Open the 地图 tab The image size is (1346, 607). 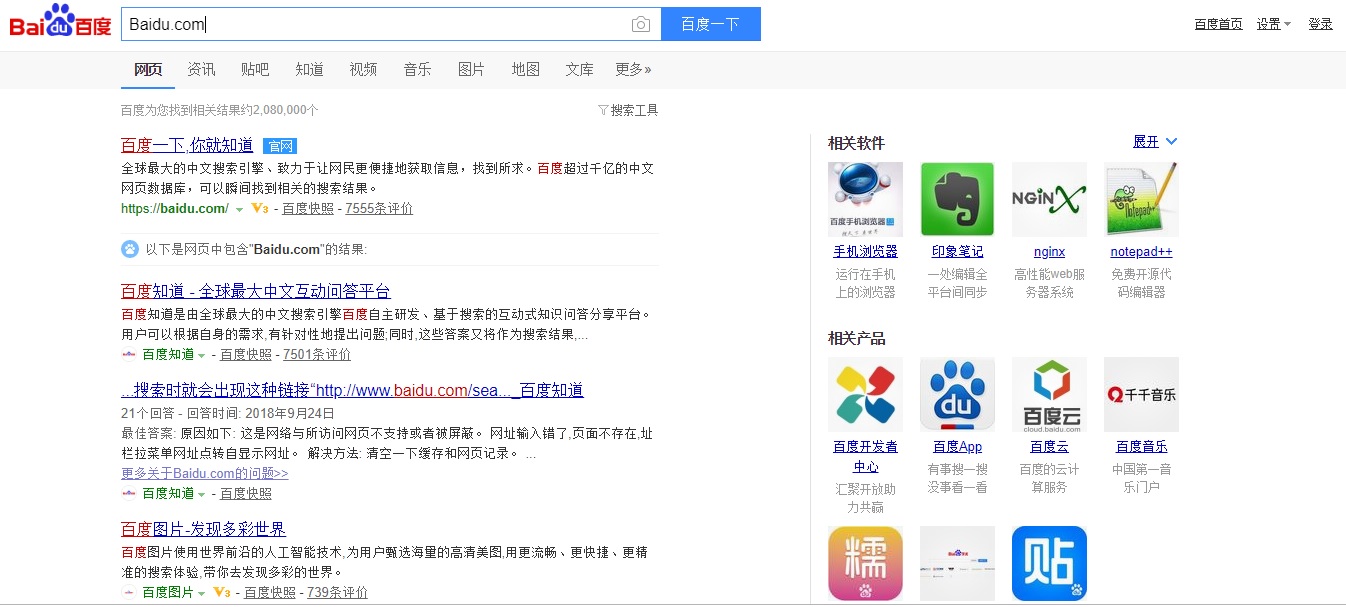click(x=525, y=69)
